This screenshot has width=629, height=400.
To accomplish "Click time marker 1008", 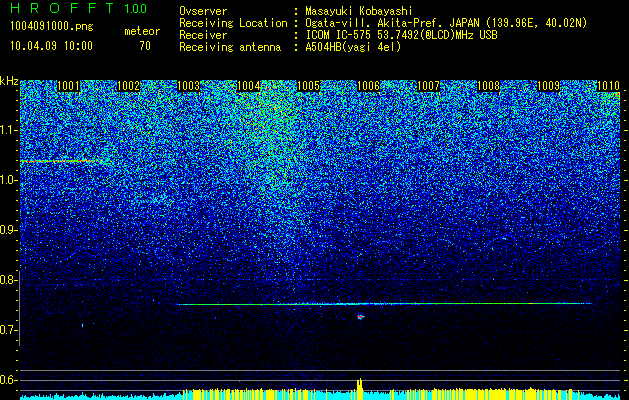I will pyautogui.click(x=488, y=86).
